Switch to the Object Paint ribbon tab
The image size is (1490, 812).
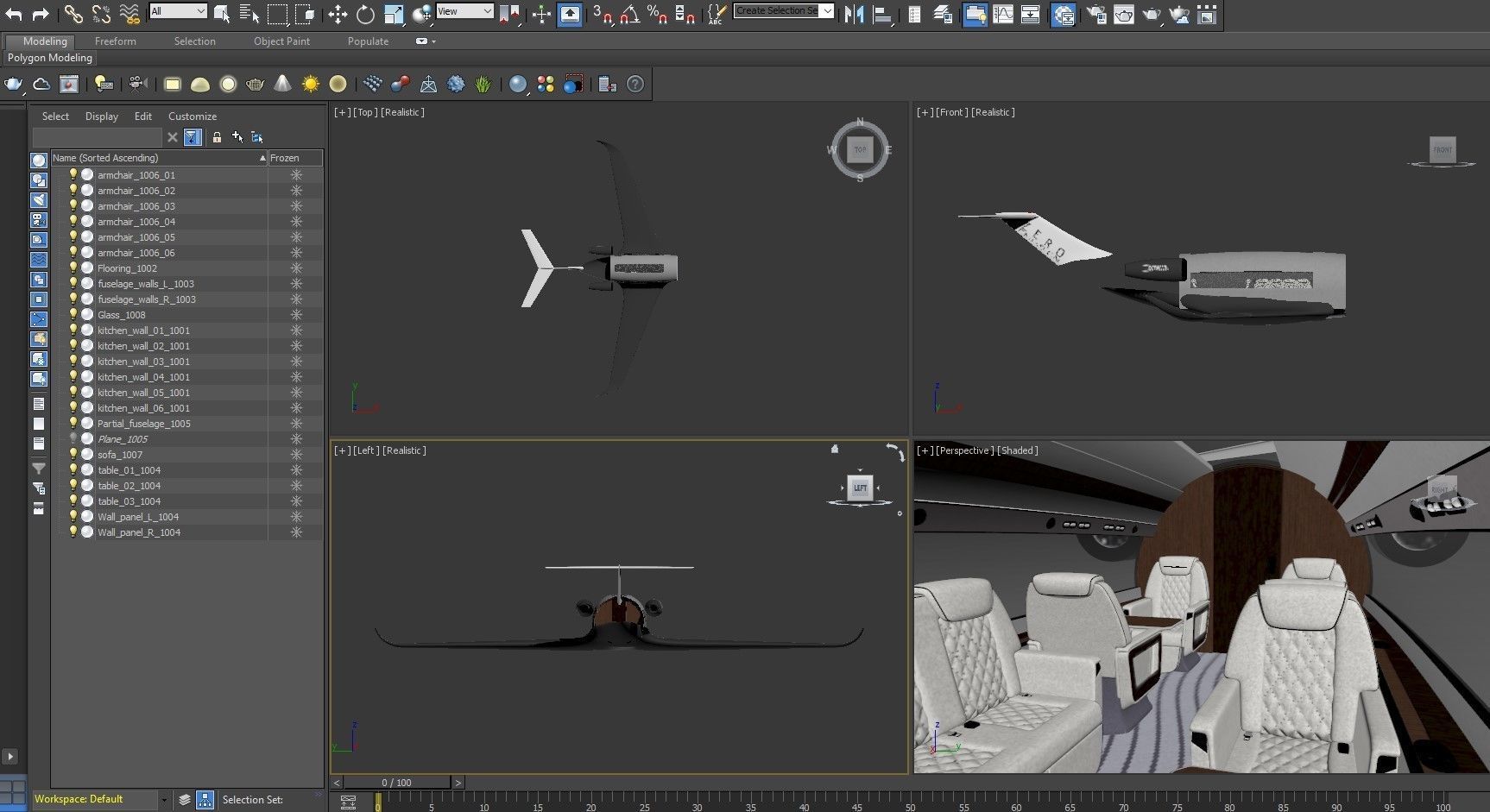[x=281, y=41]
